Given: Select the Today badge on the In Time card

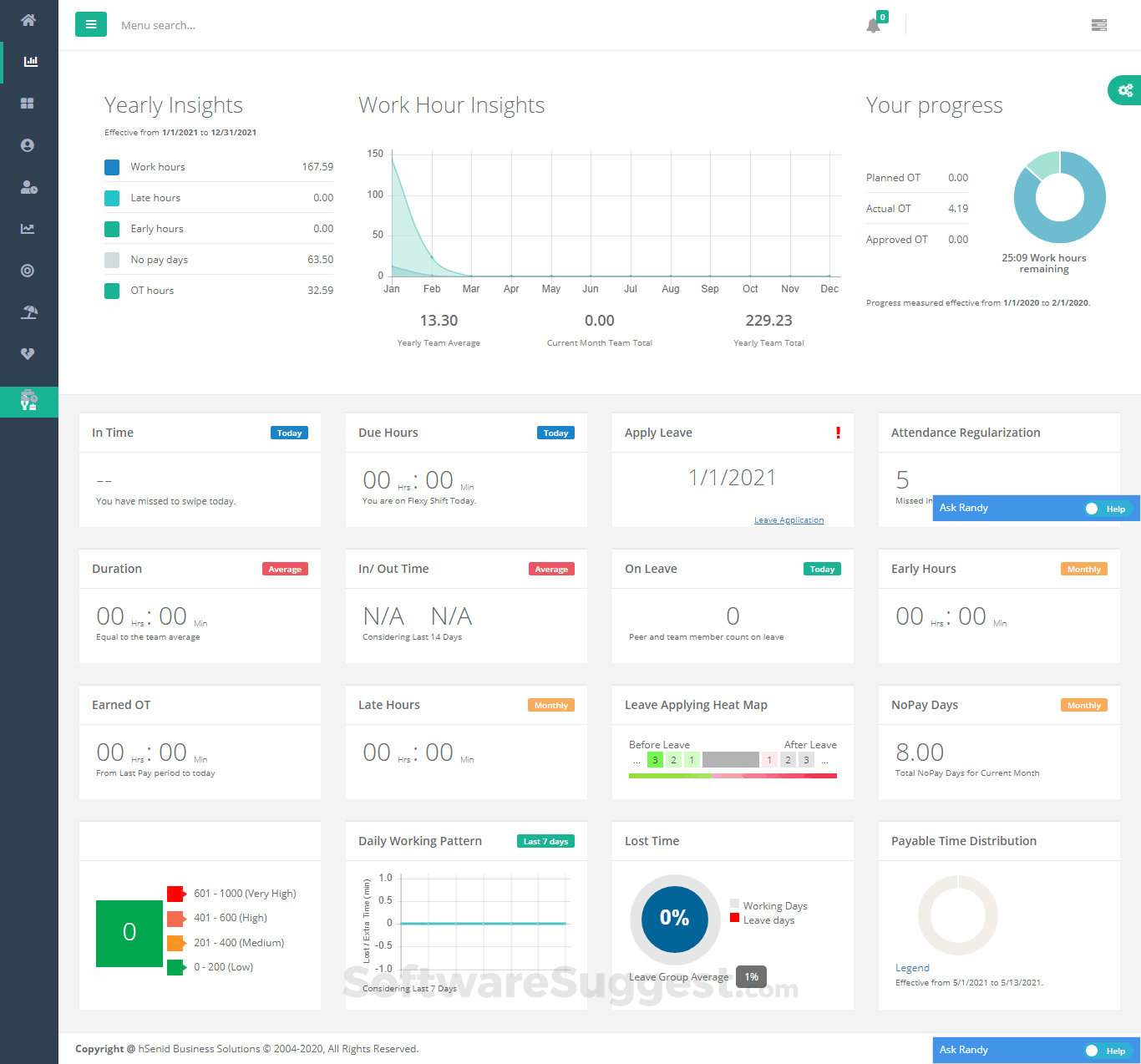Looking at the screenshot, I should point(289,433).
